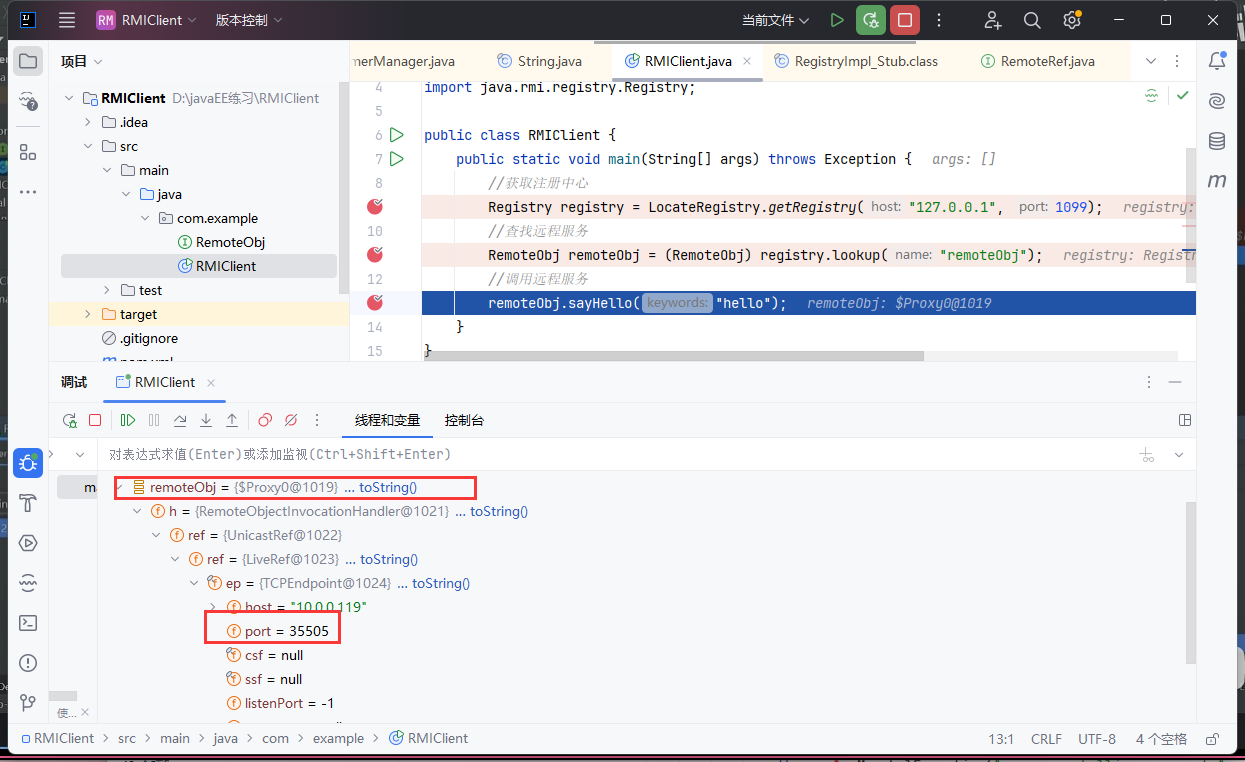Open Git tool window in left sidebar

pos(28,703)
